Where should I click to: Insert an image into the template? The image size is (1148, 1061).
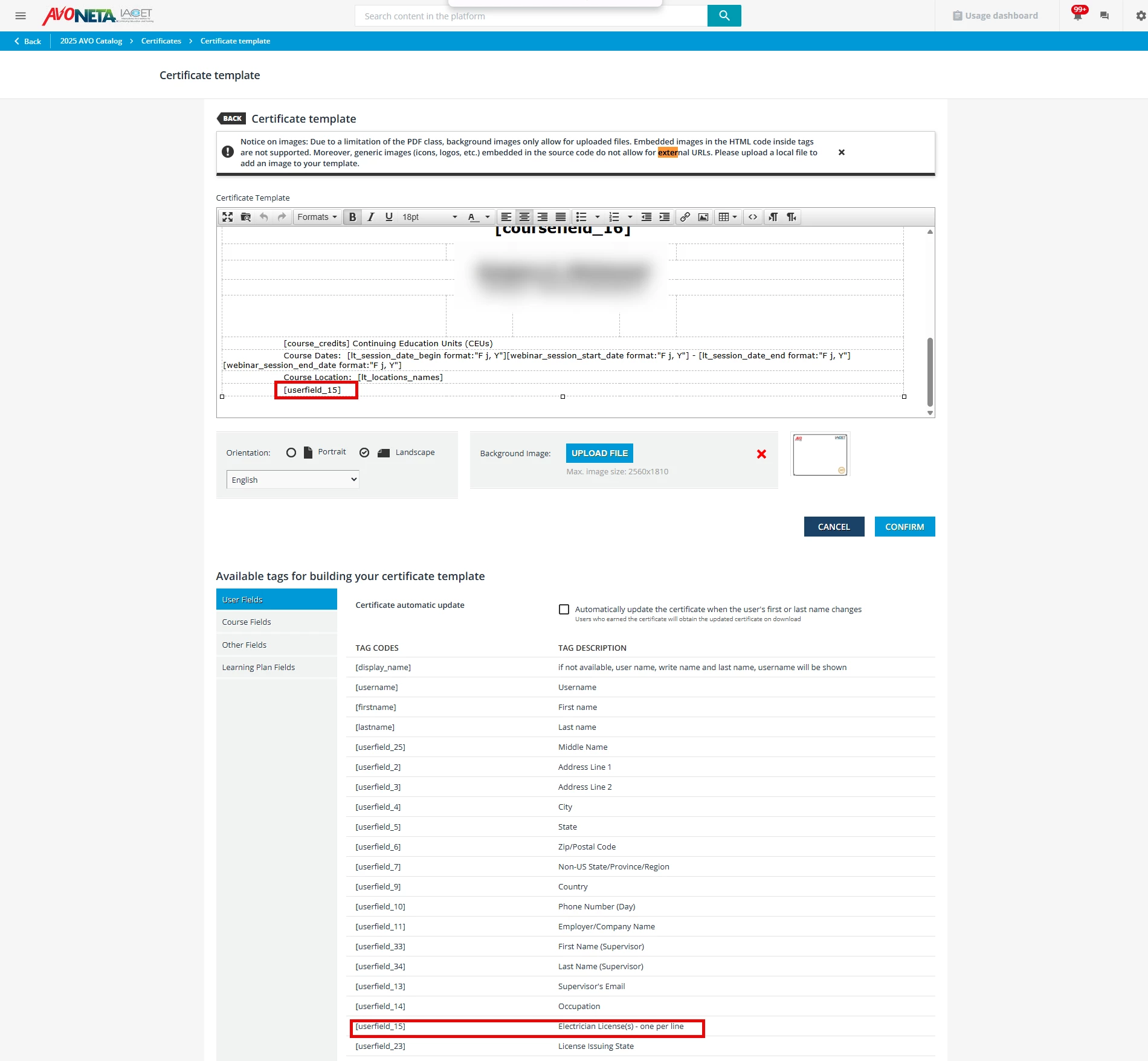703,217
